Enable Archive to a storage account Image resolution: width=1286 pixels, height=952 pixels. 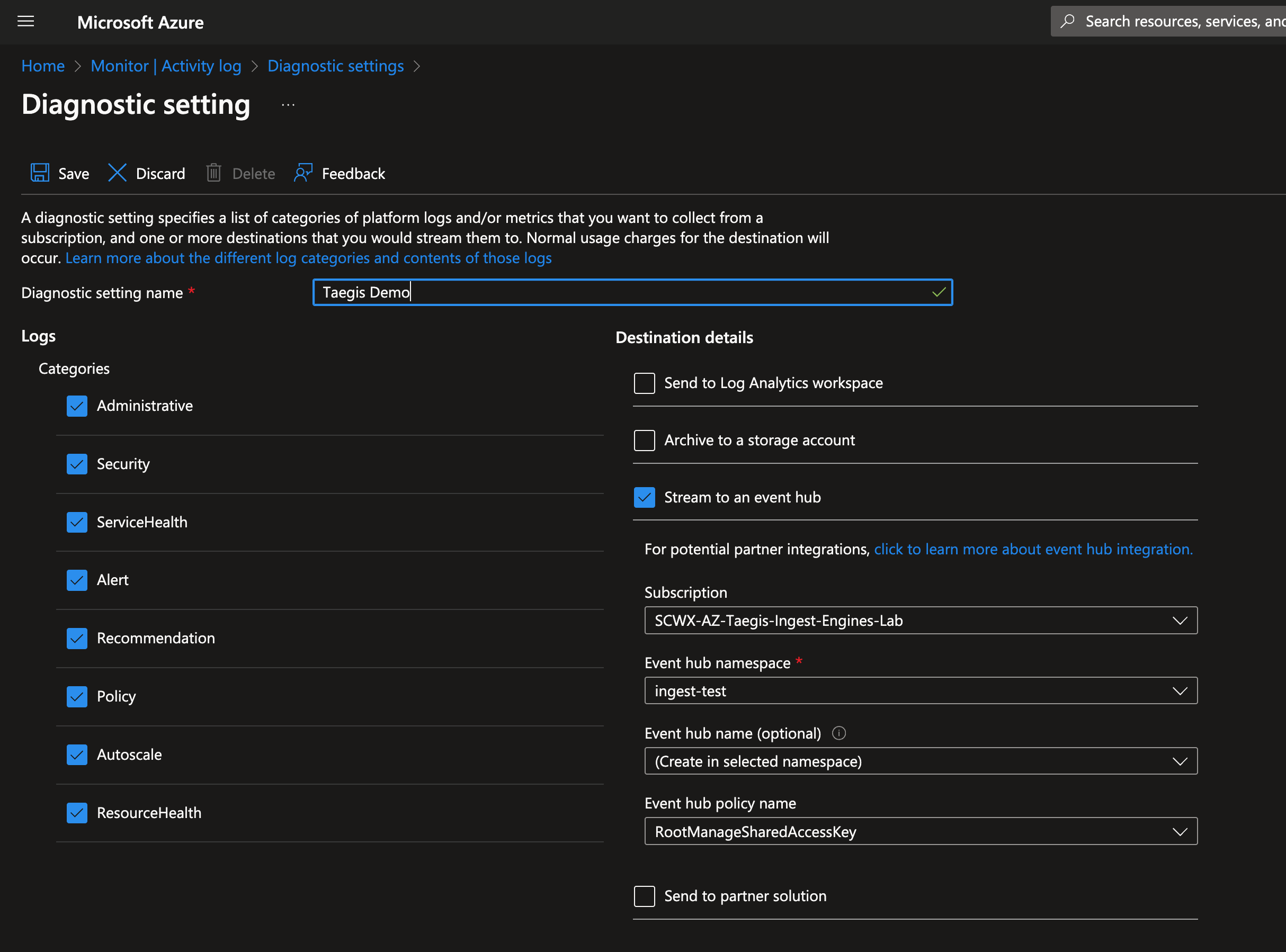(x=645, y=441)
